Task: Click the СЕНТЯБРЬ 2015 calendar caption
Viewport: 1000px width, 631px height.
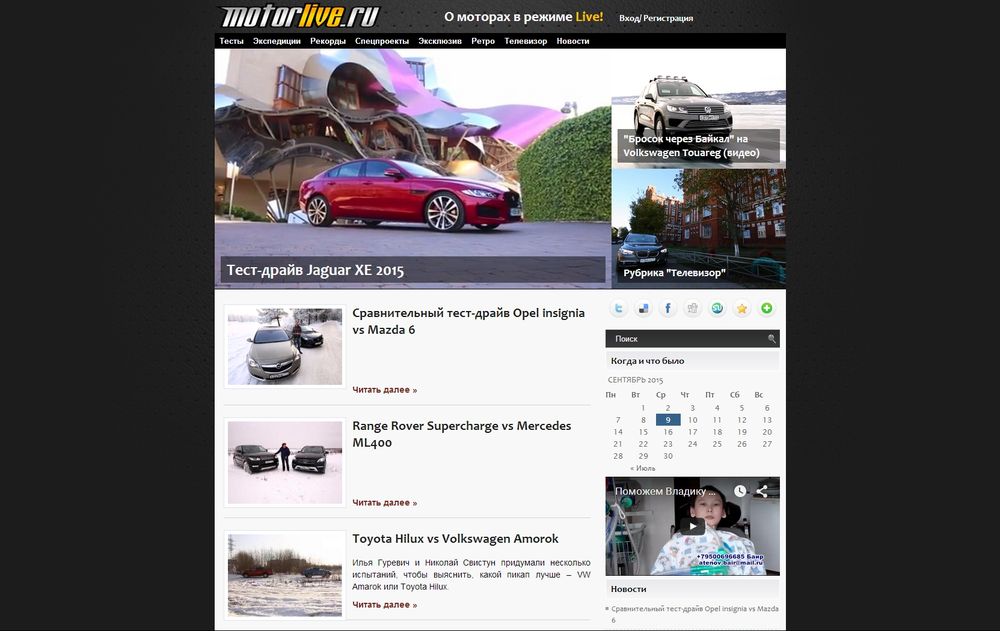Action: pyautogui.click(x=635, y=380)
